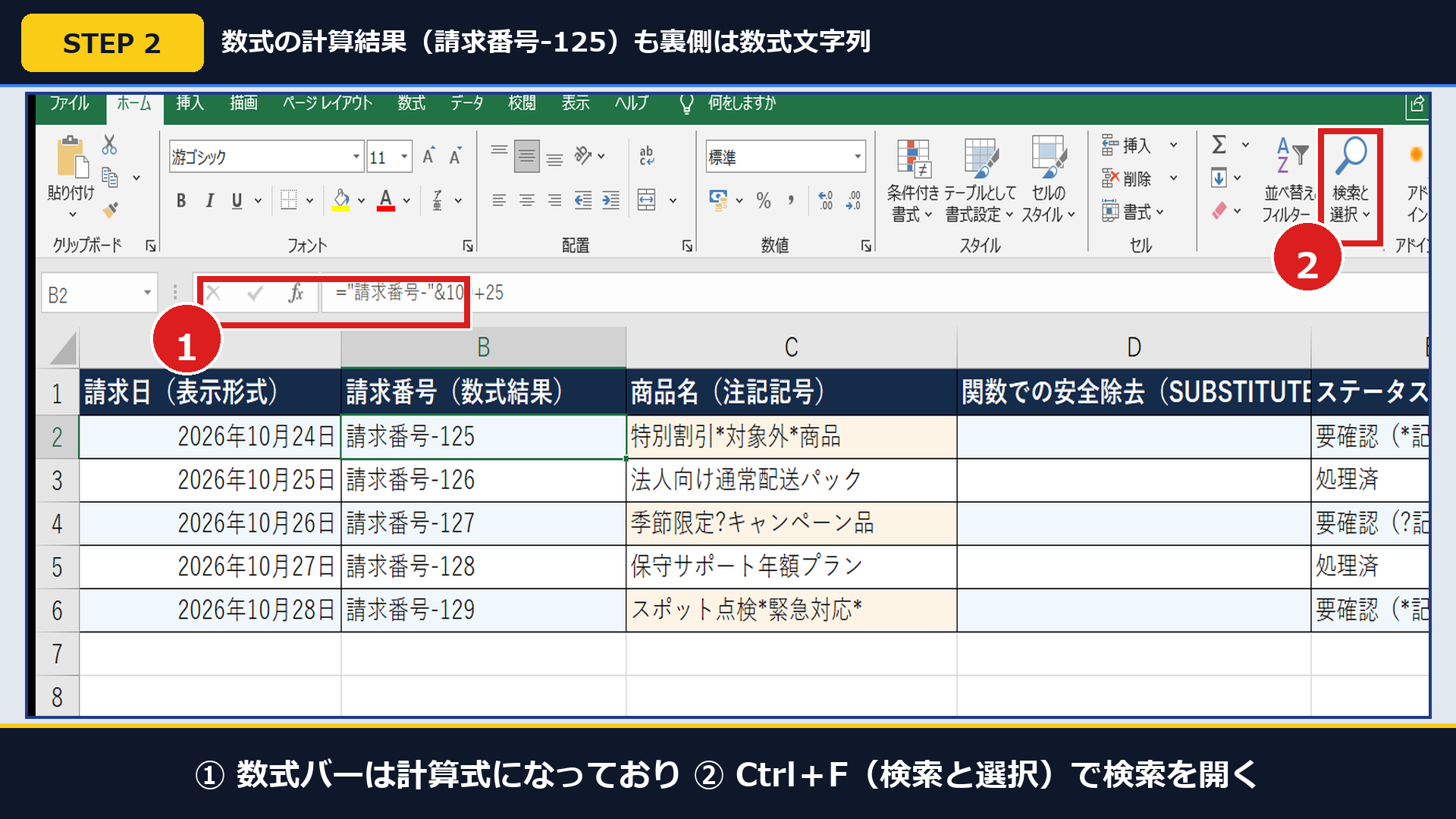Click the Percent style icon
The height and width of the screenshot is (819, 1456).
point(764,200)
